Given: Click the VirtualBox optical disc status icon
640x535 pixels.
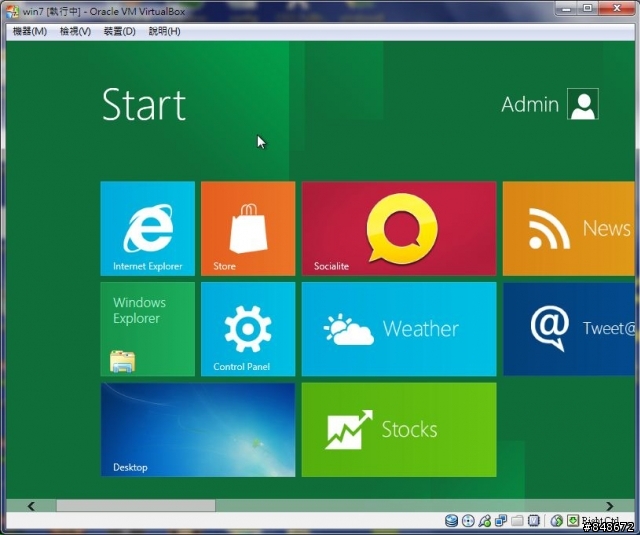Looking at the screenshot, I should pyautogui.click(x=468, y=521).
